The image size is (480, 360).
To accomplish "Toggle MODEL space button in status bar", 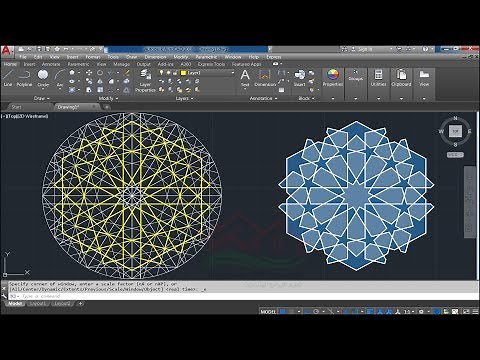I will tap(268, 312).
